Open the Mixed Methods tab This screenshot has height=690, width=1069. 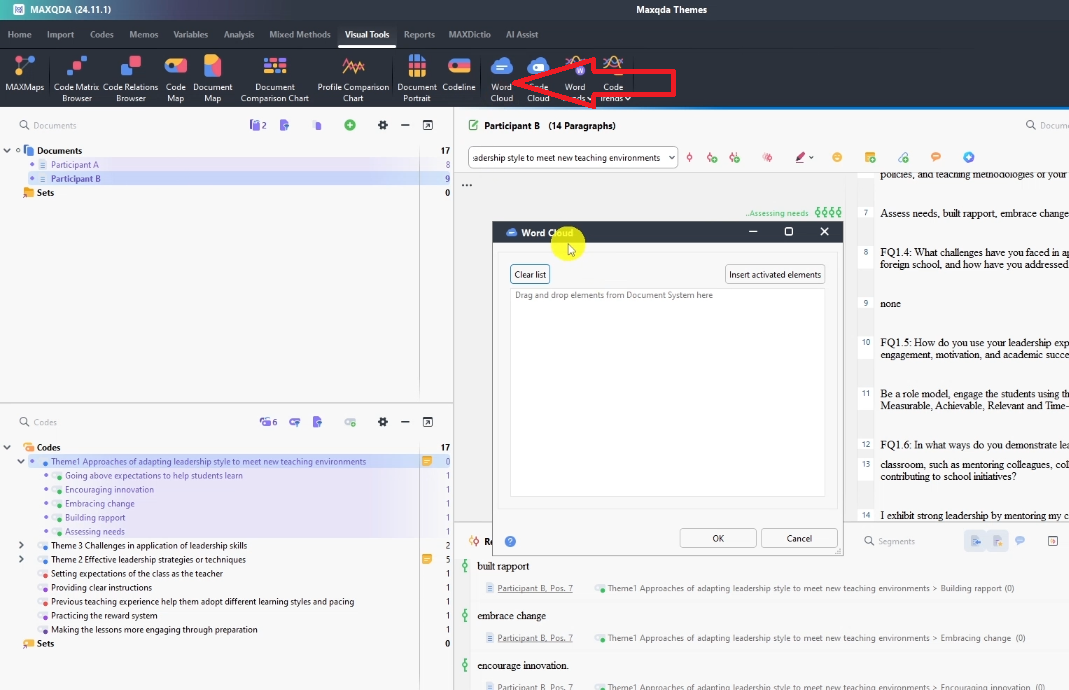click(x=299, y=35)
